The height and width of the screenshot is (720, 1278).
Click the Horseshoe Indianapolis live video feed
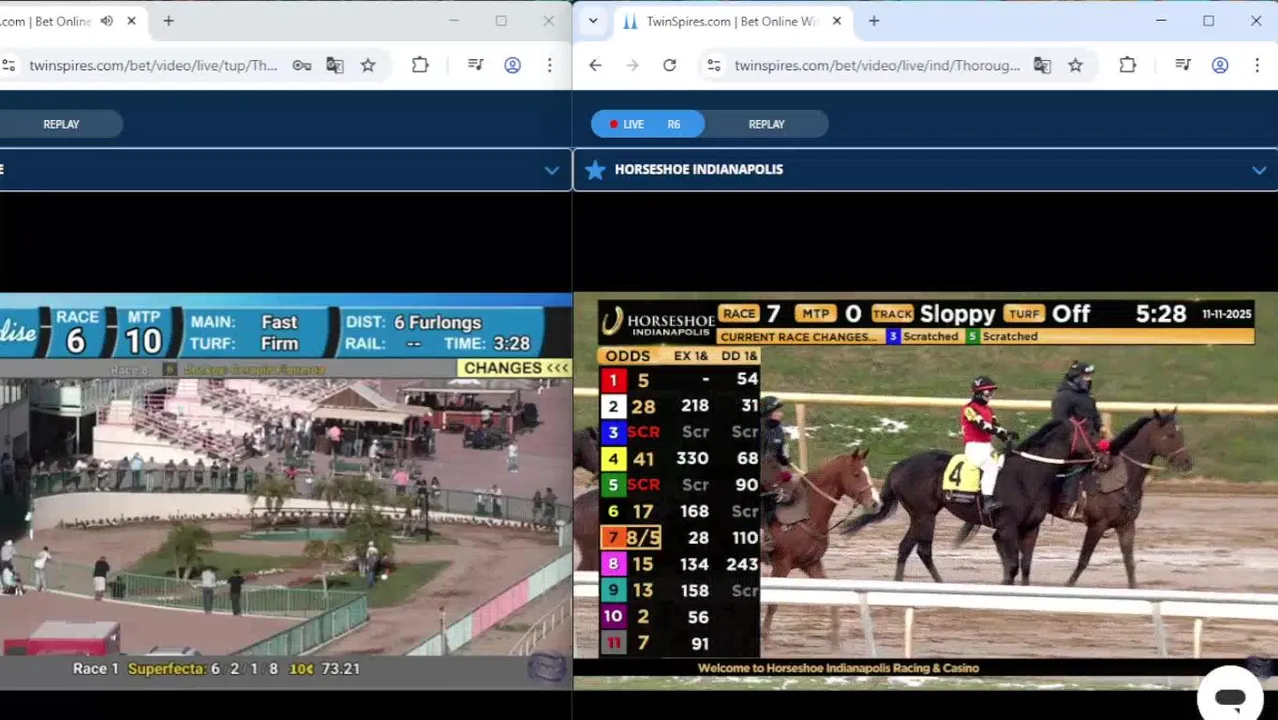926,491
